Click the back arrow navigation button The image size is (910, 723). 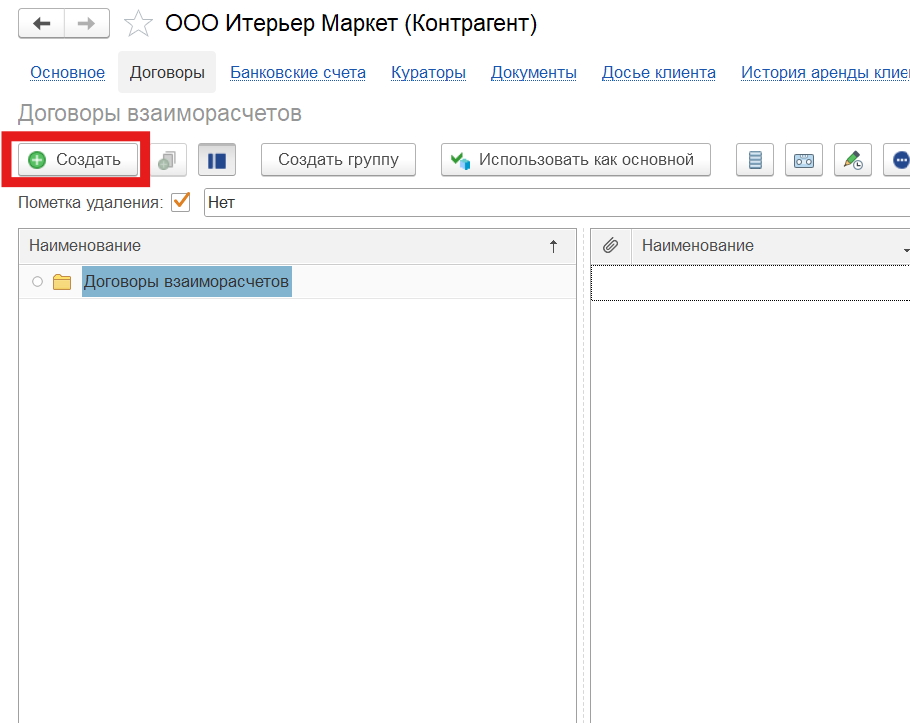tap(42, 24)
